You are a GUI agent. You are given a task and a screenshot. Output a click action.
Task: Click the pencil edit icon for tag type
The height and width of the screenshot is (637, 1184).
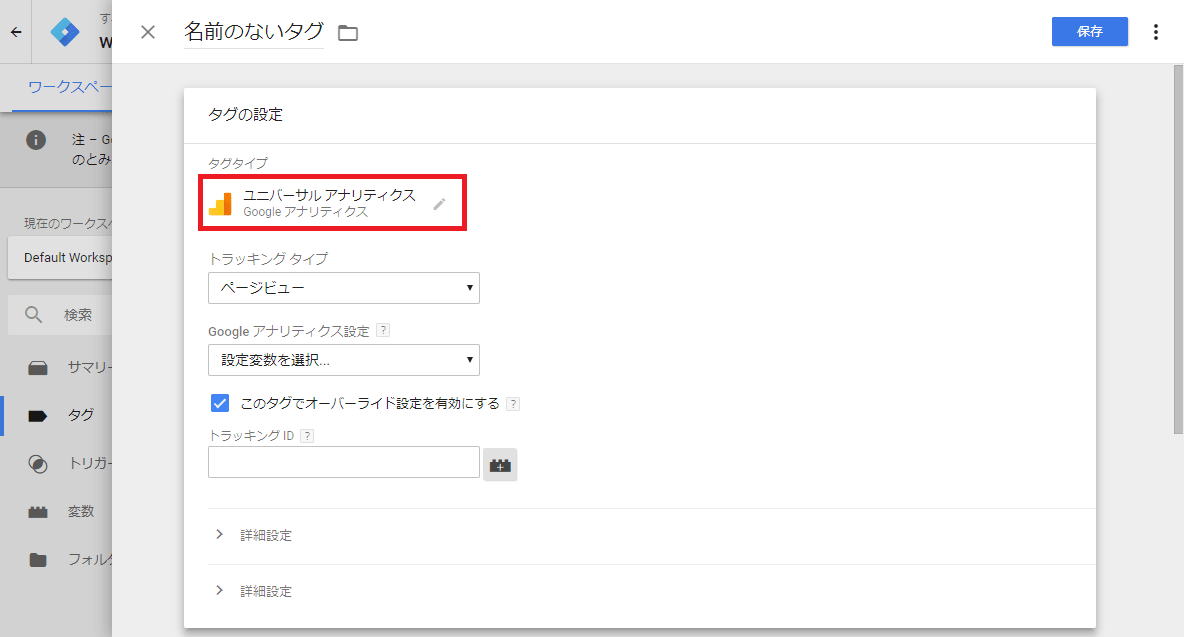[x=439, y=204]
